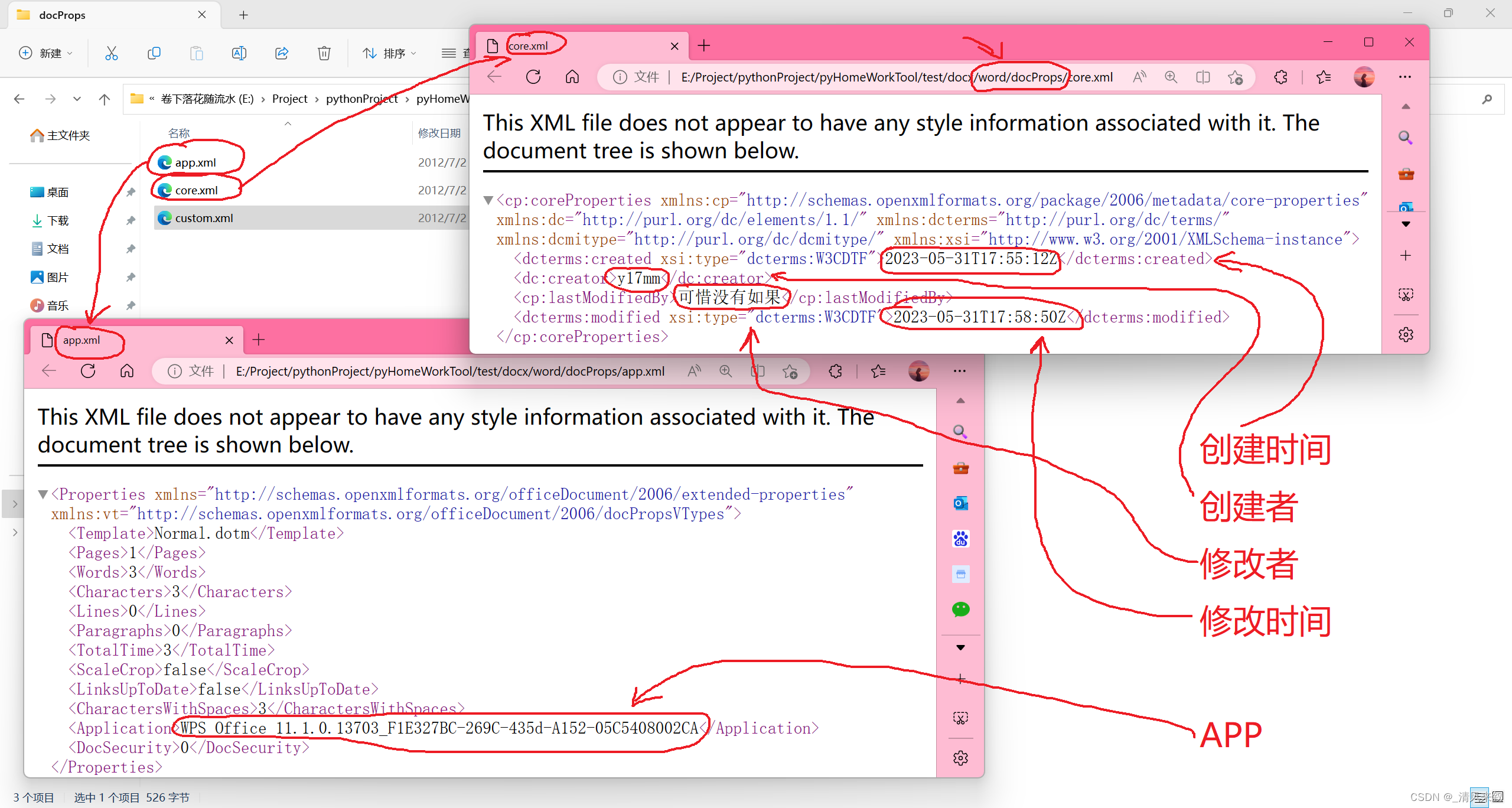Image resolution: width=1512 pixels, height=808 pixels.
Task: Open 主文件夹 in Explorer sidebar
Action: 60,135
